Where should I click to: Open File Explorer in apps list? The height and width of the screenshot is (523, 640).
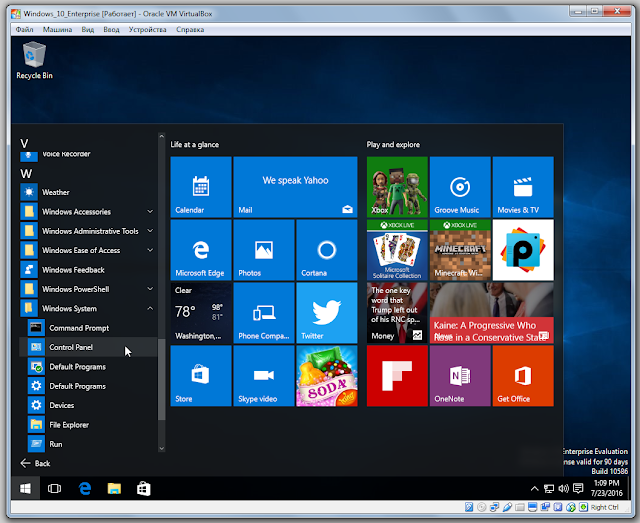[88, 425]
